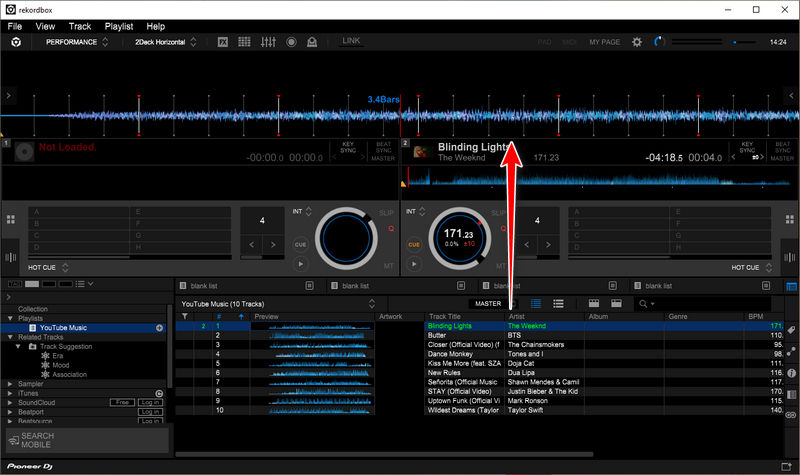Toggle deck 1 BEAT SYNC
800x475 pixels.
click(383, 147)
